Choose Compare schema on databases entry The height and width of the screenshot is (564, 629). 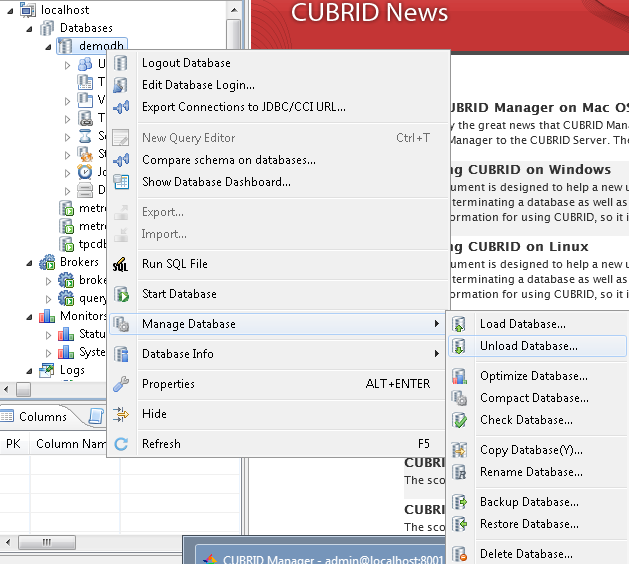279,160
